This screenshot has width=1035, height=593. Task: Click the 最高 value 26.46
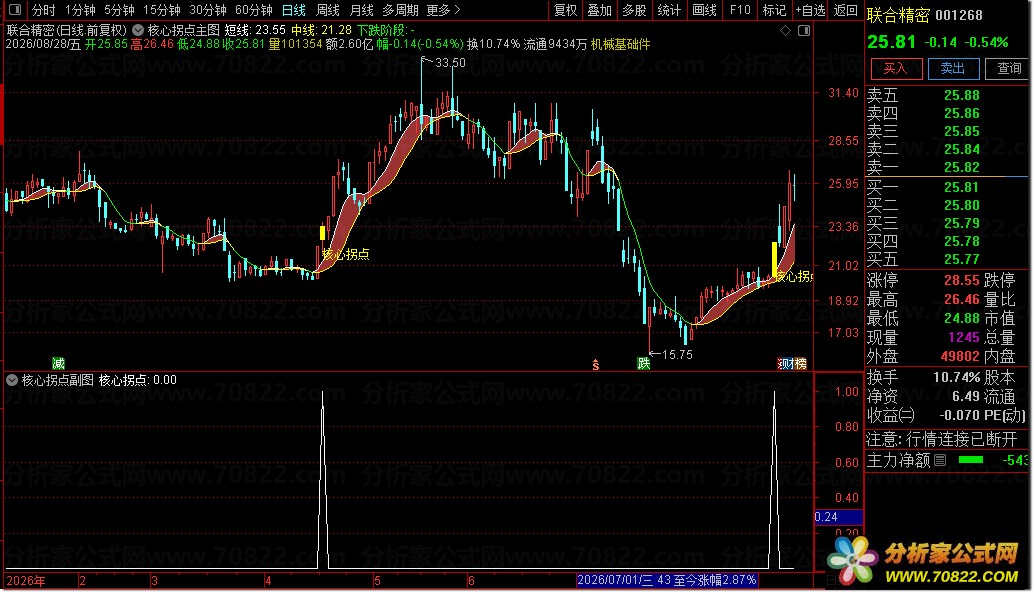(962, 300)
